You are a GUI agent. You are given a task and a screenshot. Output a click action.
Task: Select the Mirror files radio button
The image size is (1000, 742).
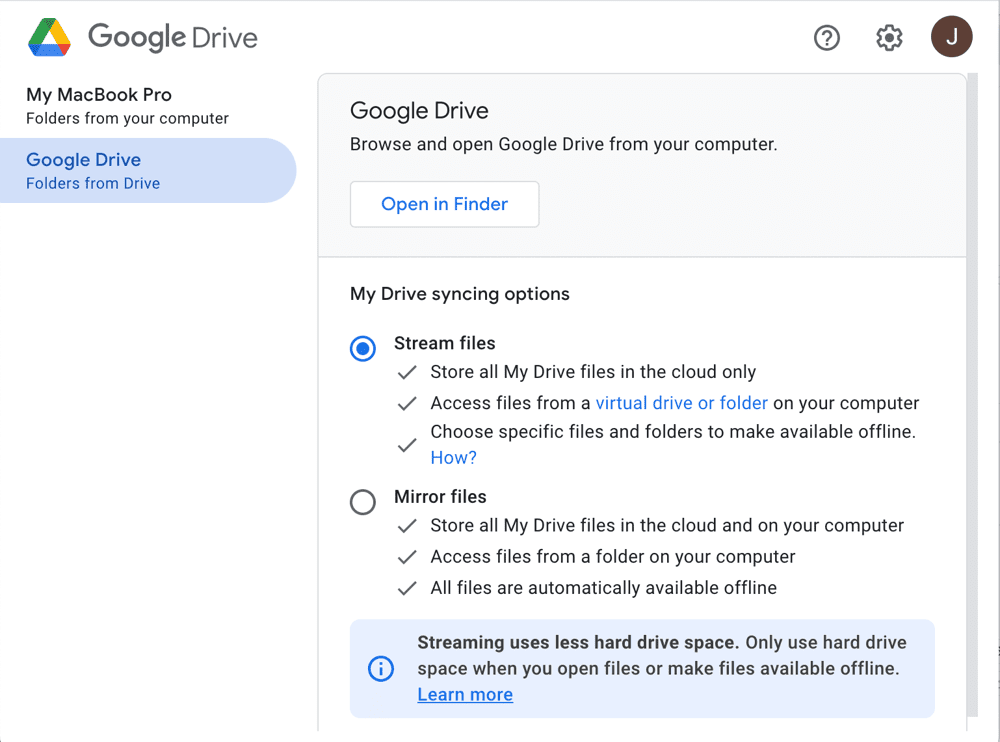363,502
